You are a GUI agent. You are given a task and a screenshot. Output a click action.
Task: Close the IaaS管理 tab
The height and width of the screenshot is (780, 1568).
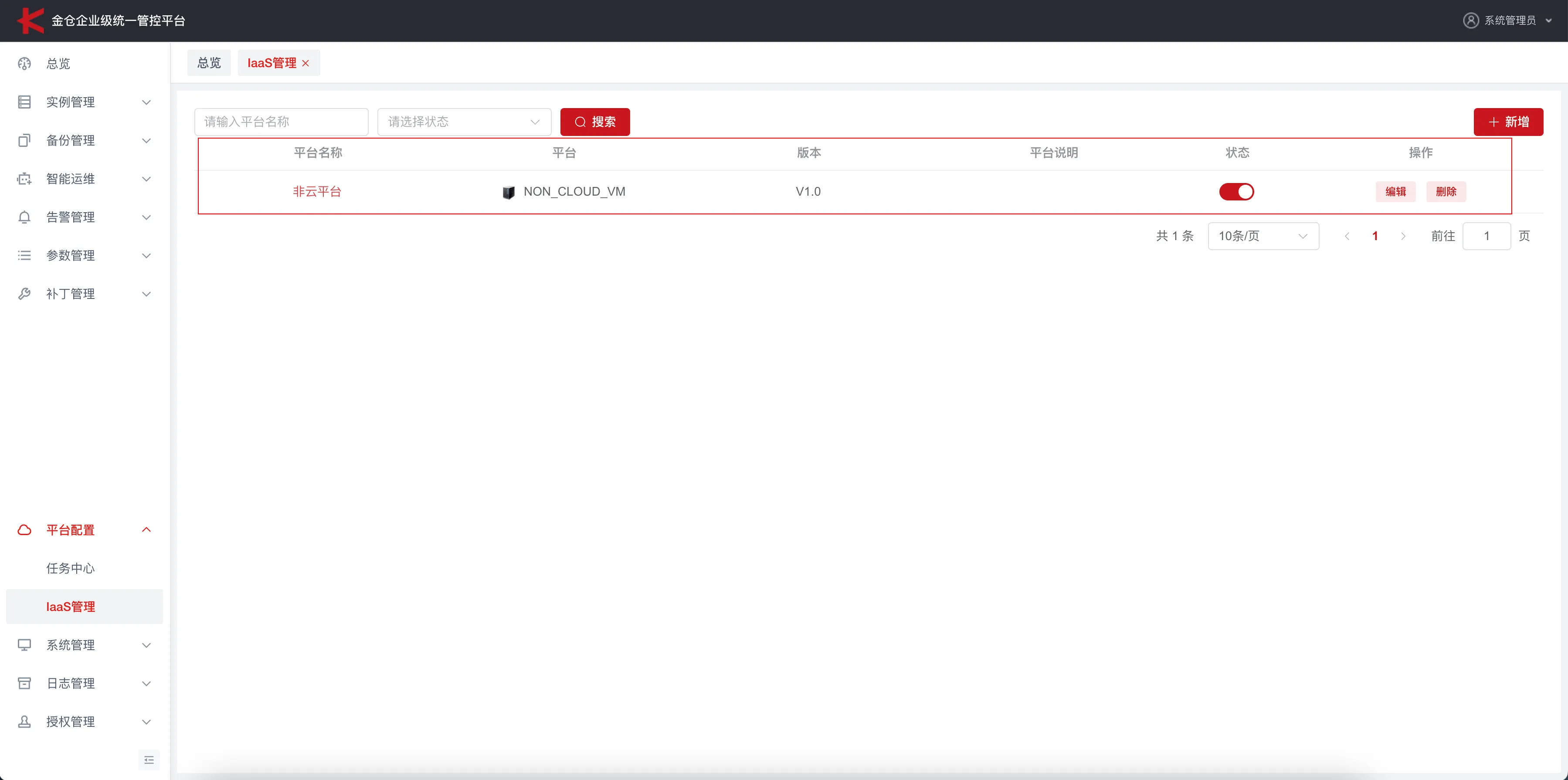[x=306, y=63]
